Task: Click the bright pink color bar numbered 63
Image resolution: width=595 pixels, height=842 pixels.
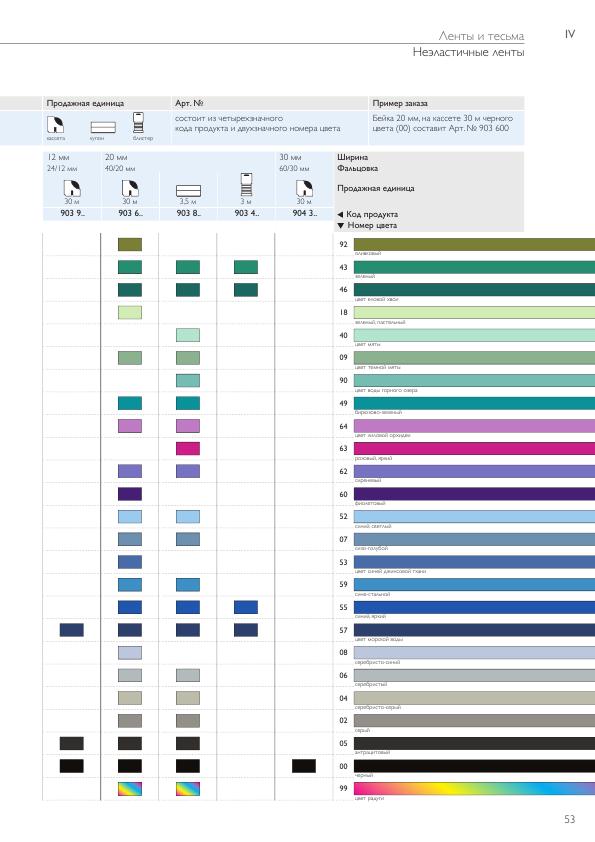Action: click(x=474, y=448)
